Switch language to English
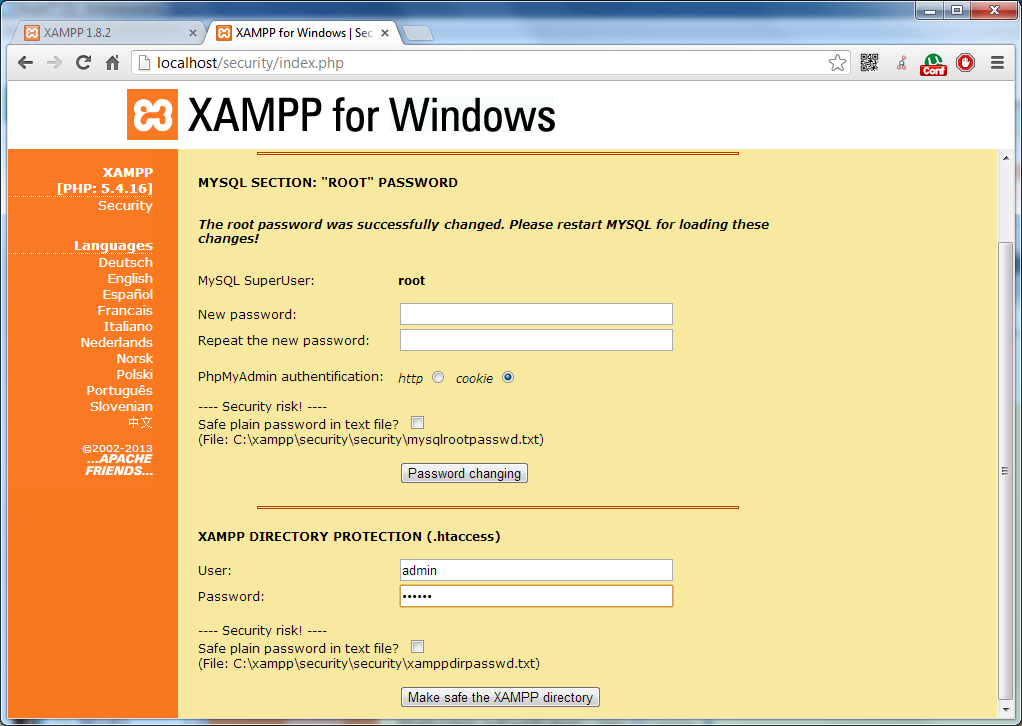 130,279
